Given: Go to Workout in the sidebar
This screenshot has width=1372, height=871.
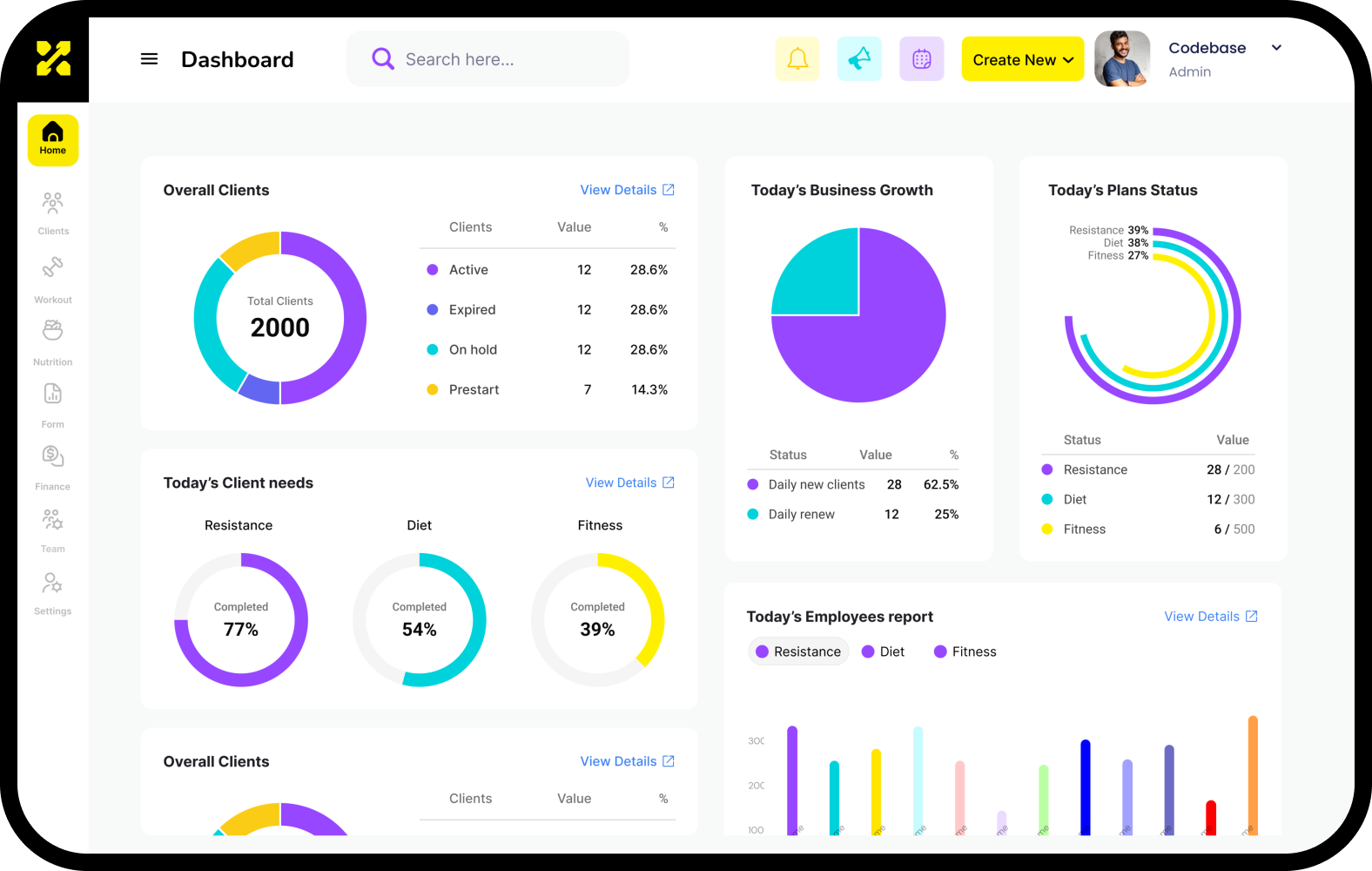Looking at the screenshot, I should [53, 277].
